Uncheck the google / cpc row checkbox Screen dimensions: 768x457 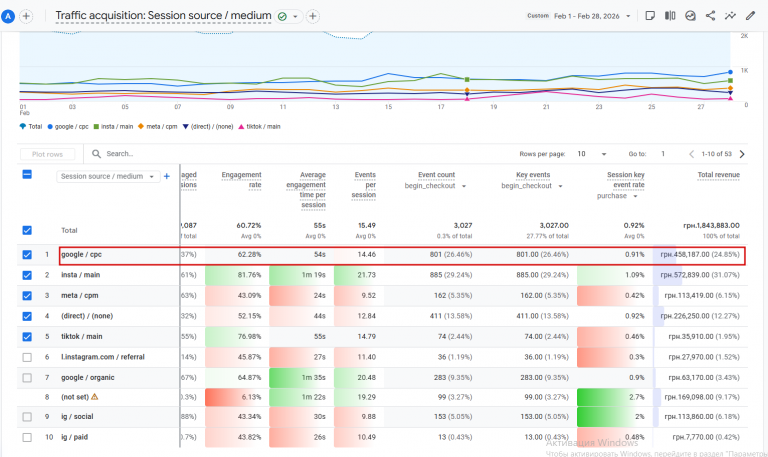27,255
